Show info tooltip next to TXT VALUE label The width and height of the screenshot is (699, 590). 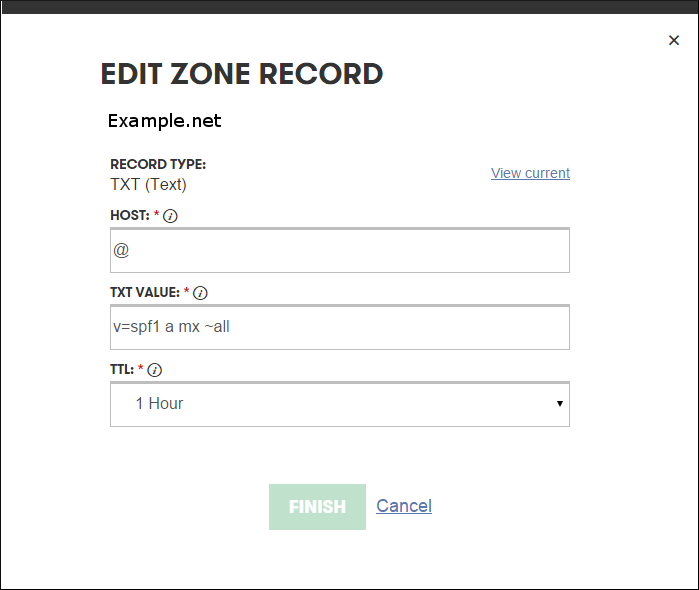coord(200,293)
